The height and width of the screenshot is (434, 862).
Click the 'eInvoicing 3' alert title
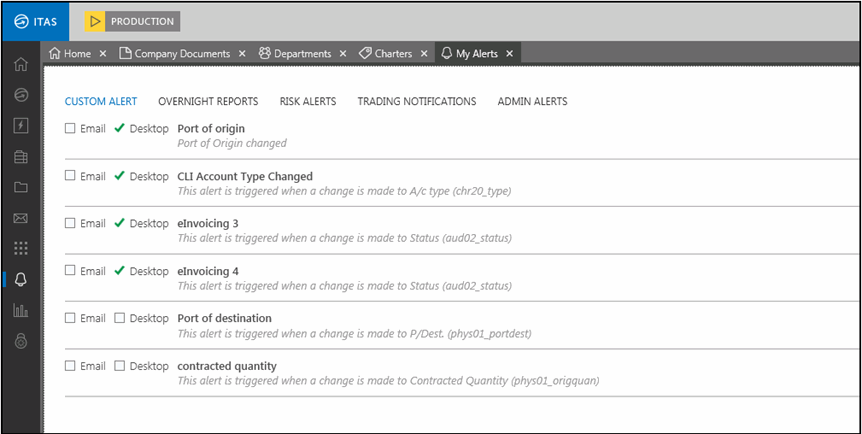pyautogui.click(x=208, y=224)
